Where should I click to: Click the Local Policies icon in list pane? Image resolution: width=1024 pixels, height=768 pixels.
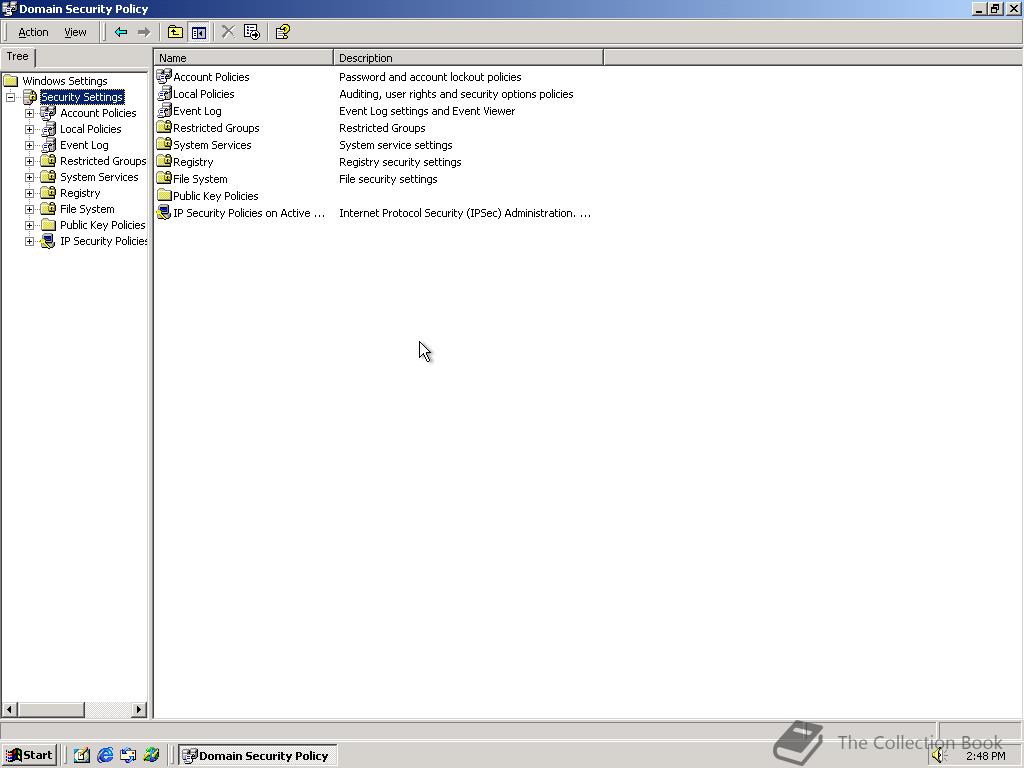(x=164, y=93)
